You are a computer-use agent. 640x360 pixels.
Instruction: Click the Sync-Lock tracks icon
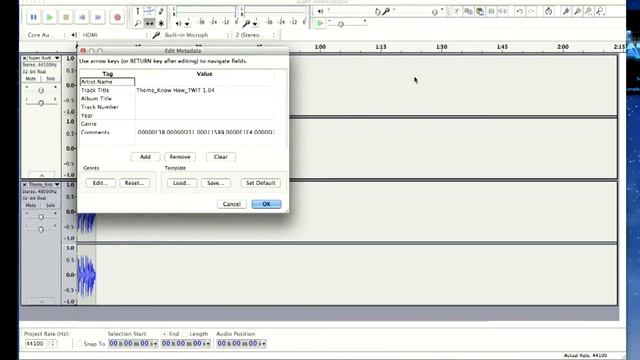(x=549, y=11)
